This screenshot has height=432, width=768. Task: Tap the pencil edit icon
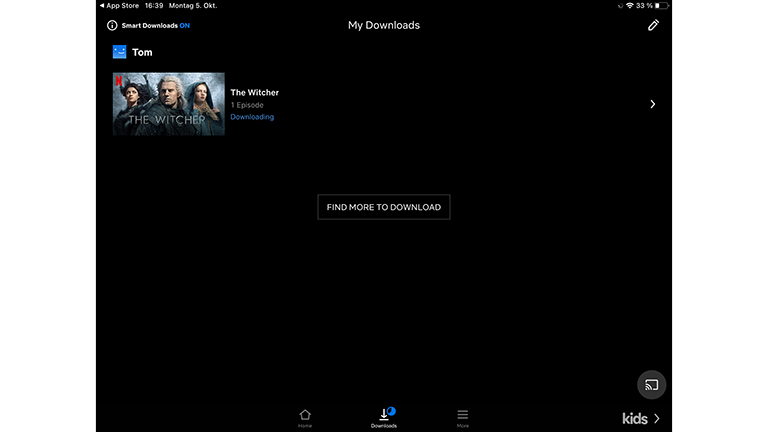point(653,25)
